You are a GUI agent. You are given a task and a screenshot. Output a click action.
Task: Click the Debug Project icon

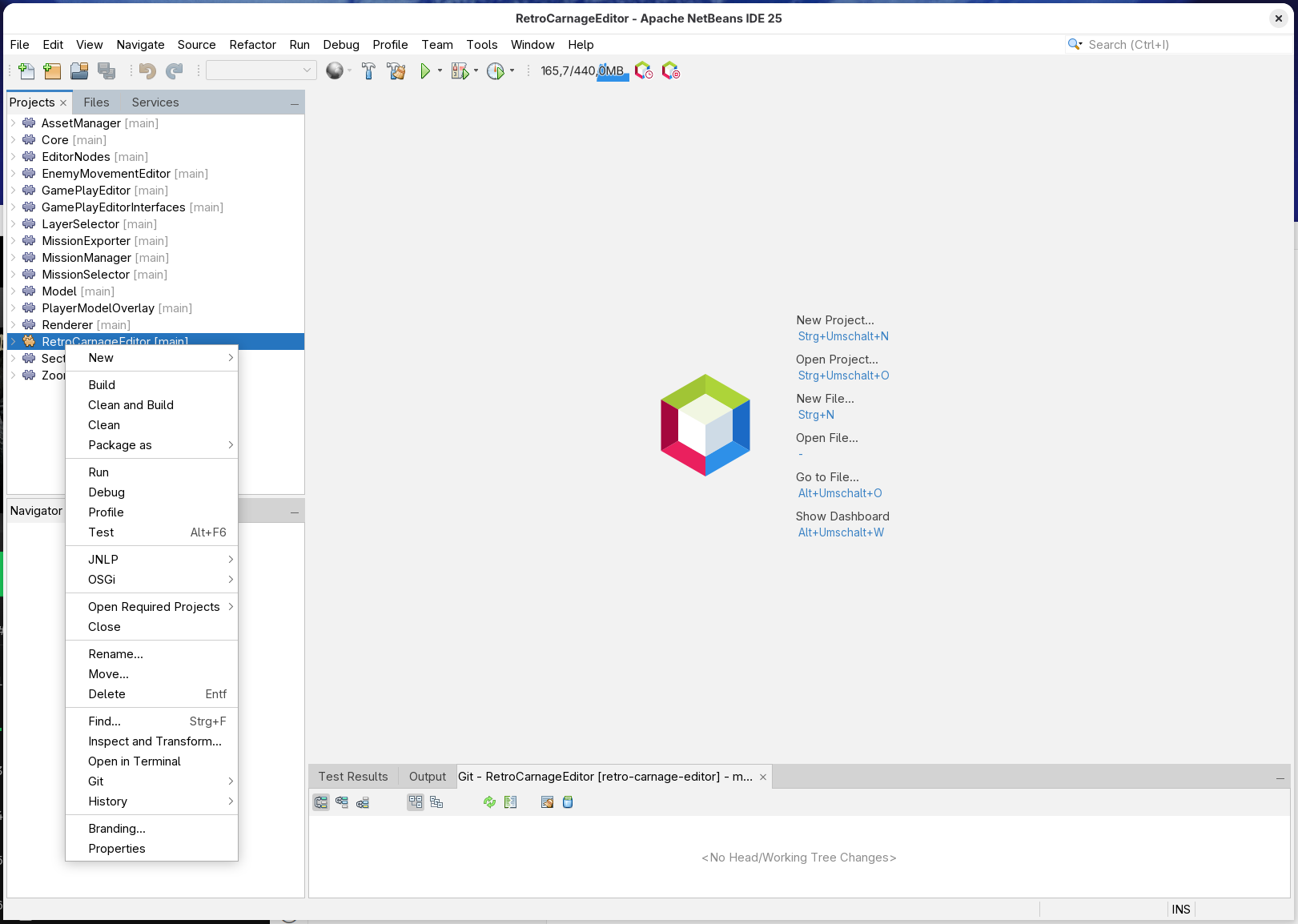click(x=460, y=71)
